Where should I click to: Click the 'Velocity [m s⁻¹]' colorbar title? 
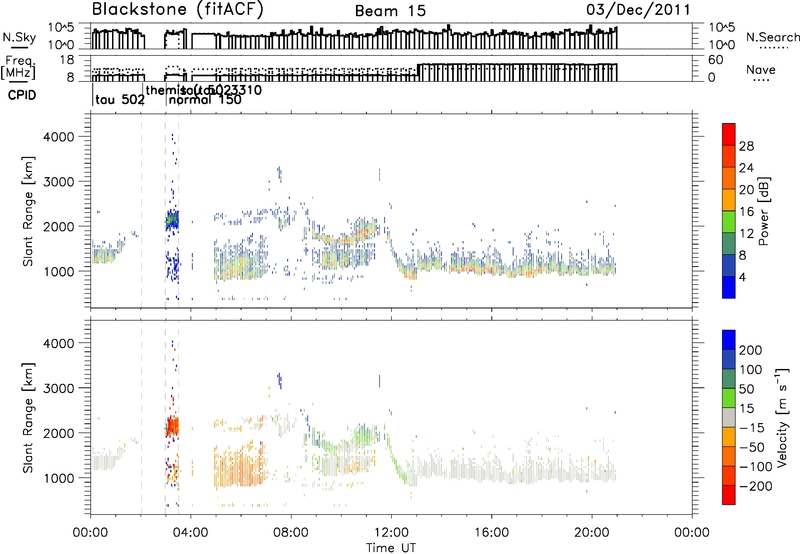pos(782,417)
